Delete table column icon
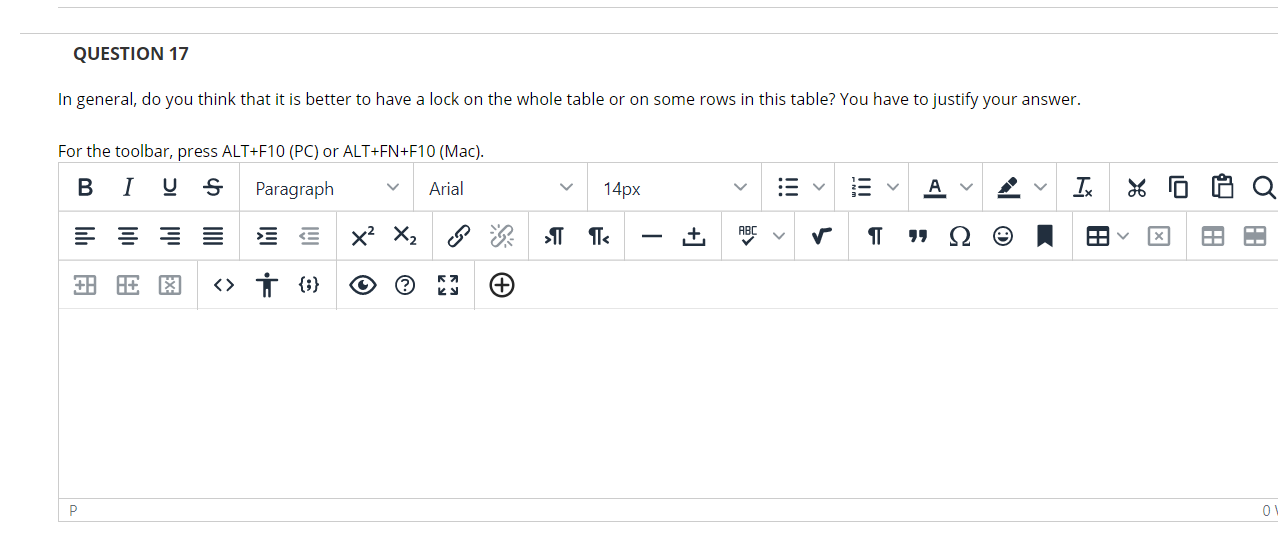This screenshot has width=1278, height=555. pyautogui.click(x=169, y=285)
